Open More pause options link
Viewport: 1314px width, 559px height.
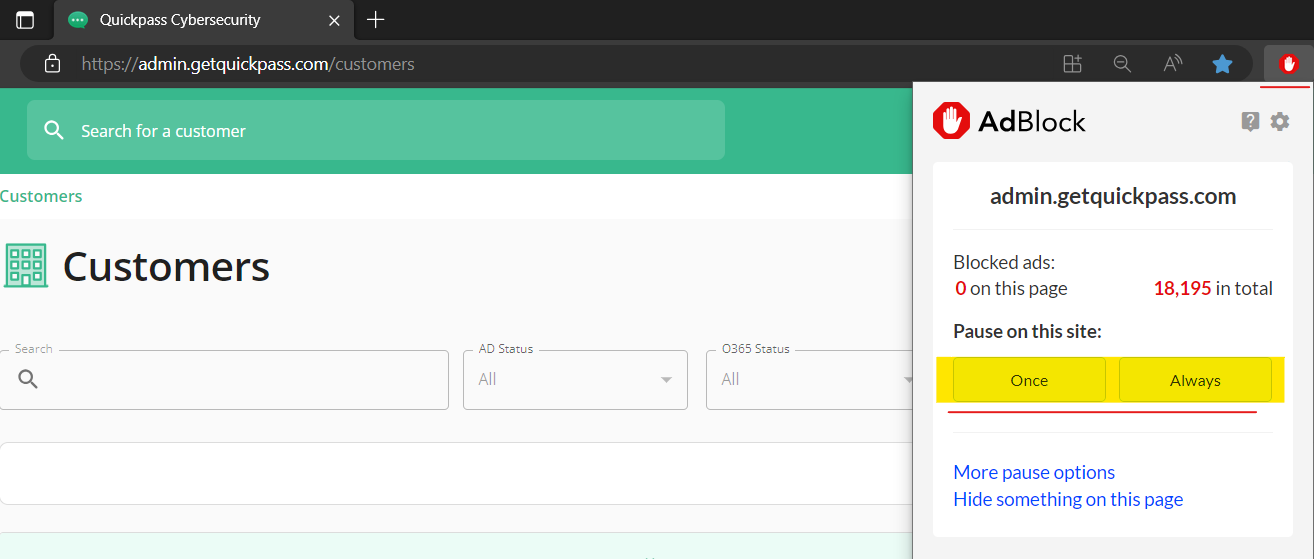[x=1034, y=472]
